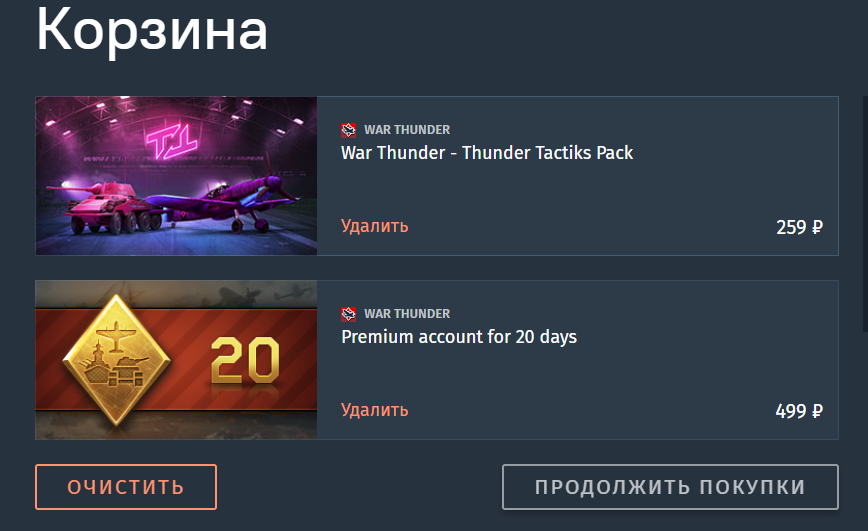
Task: Click the WAR THUNDER label of the first item
Action: pos(407,130)
